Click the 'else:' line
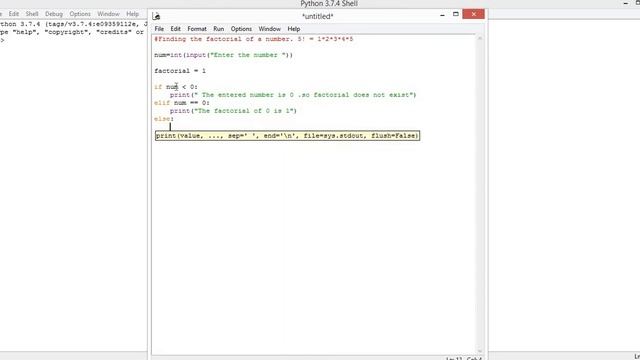Viewport: 640px width, 360px height. (x=164, y=119)
